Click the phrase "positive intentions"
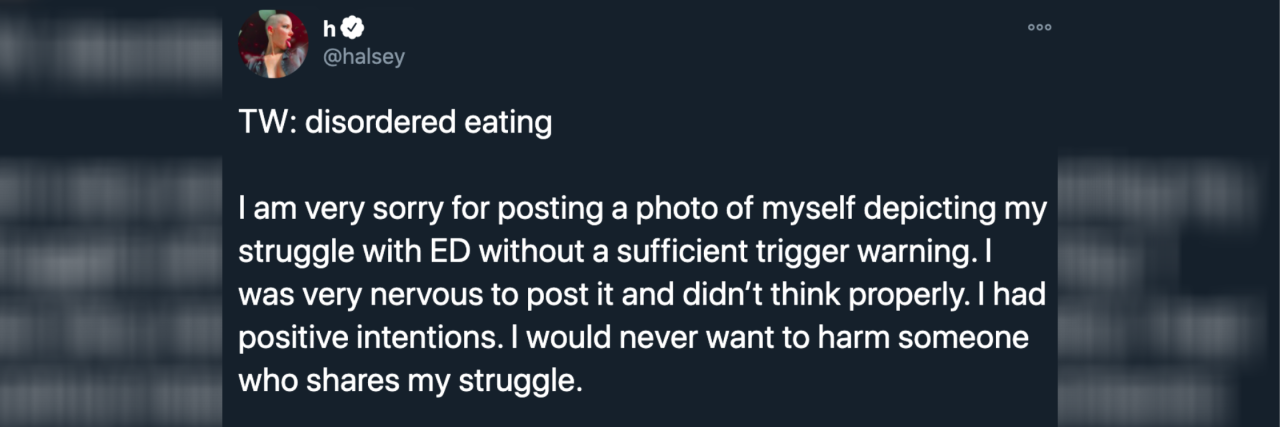Image resolution: width=1280 pixels, height=427 pixels. [x=365, y=338]
